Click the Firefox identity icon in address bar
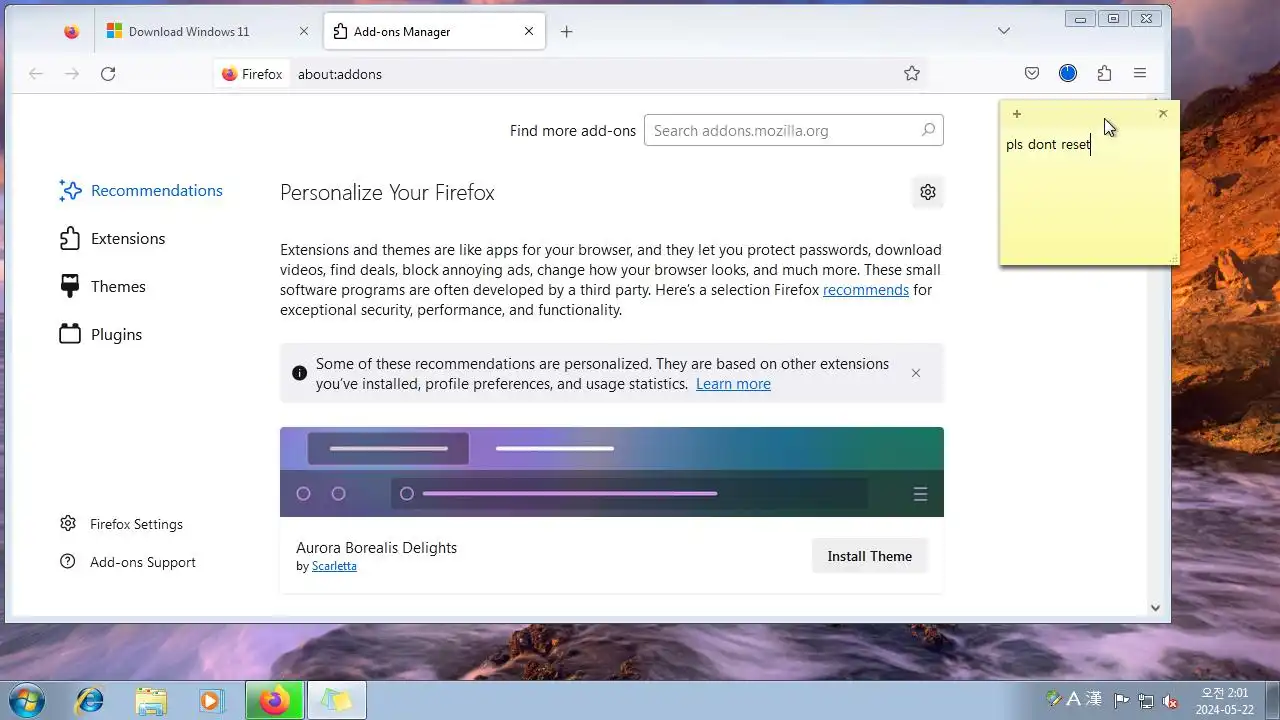The width and height of the screenshot is (1280, 720). tap(252, 74)
